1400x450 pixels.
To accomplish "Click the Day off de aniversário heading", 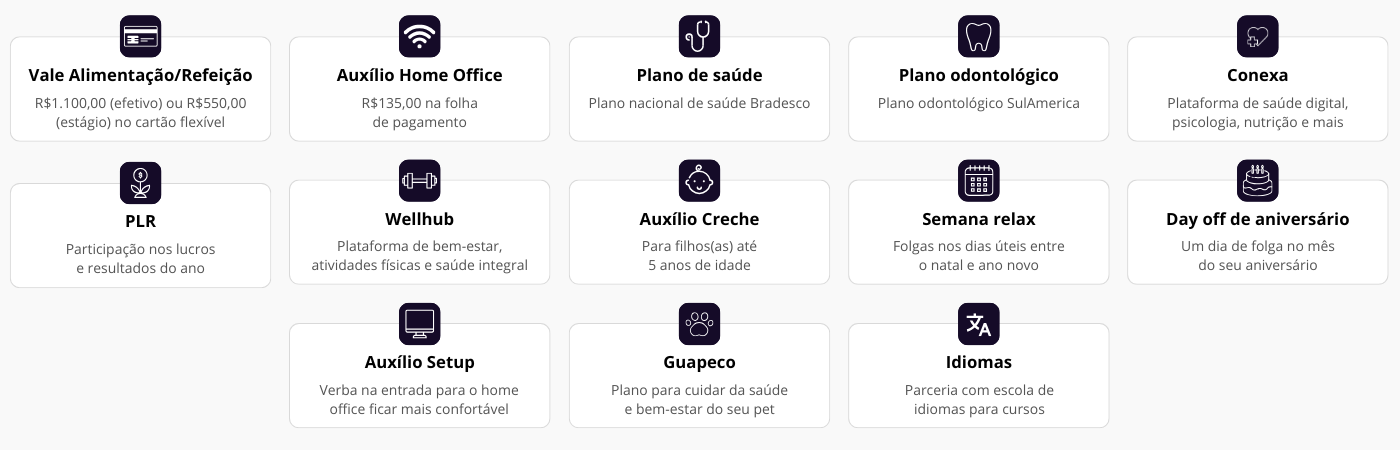I will click(1257, 219).
